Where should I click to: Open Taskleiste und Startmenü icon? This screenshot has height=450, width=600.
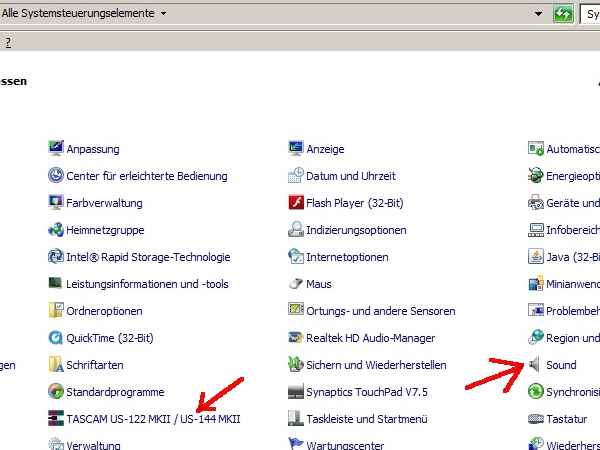296,418
